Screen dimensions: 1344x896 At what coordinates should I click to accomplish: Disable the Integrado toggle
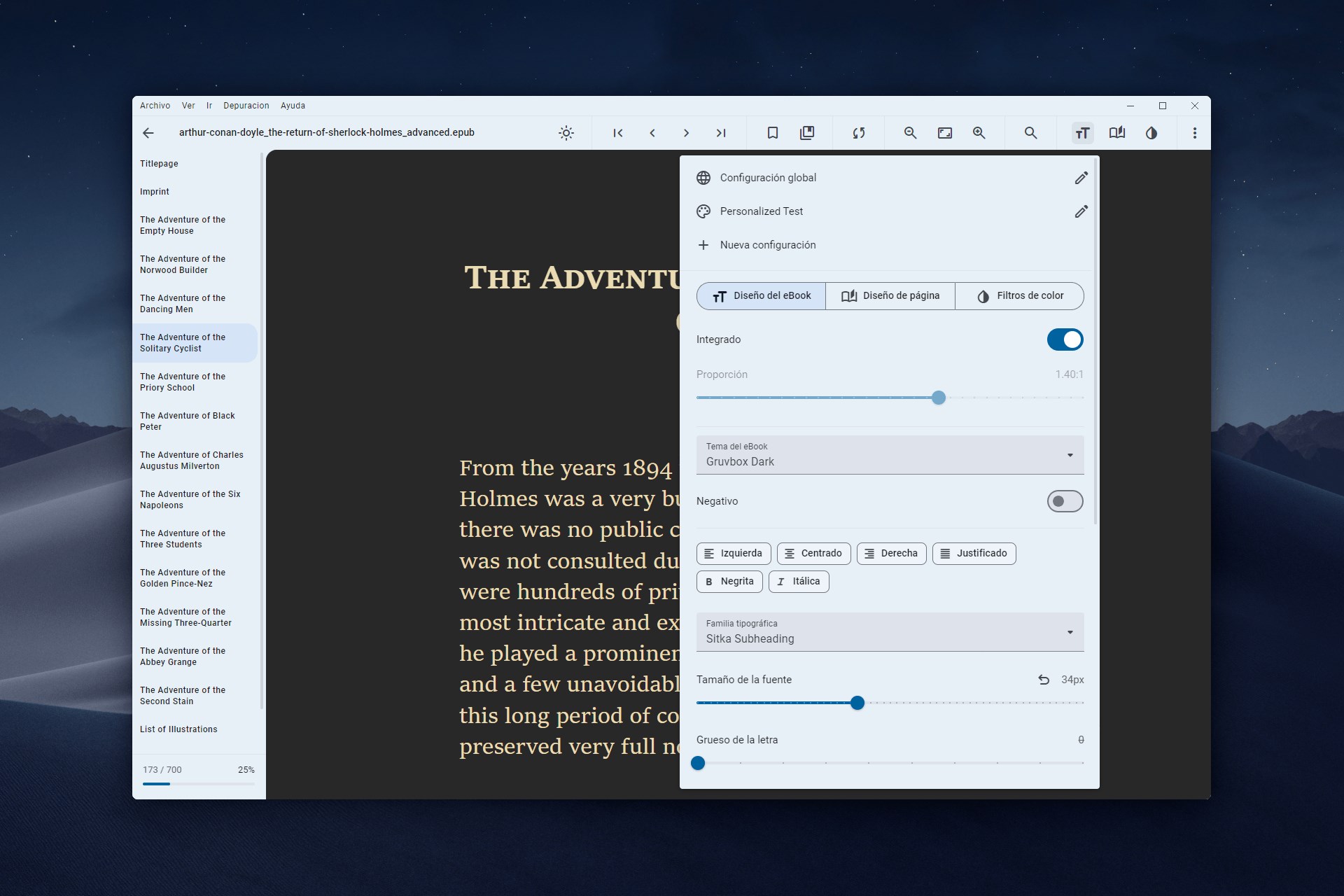coord(1064,339)
